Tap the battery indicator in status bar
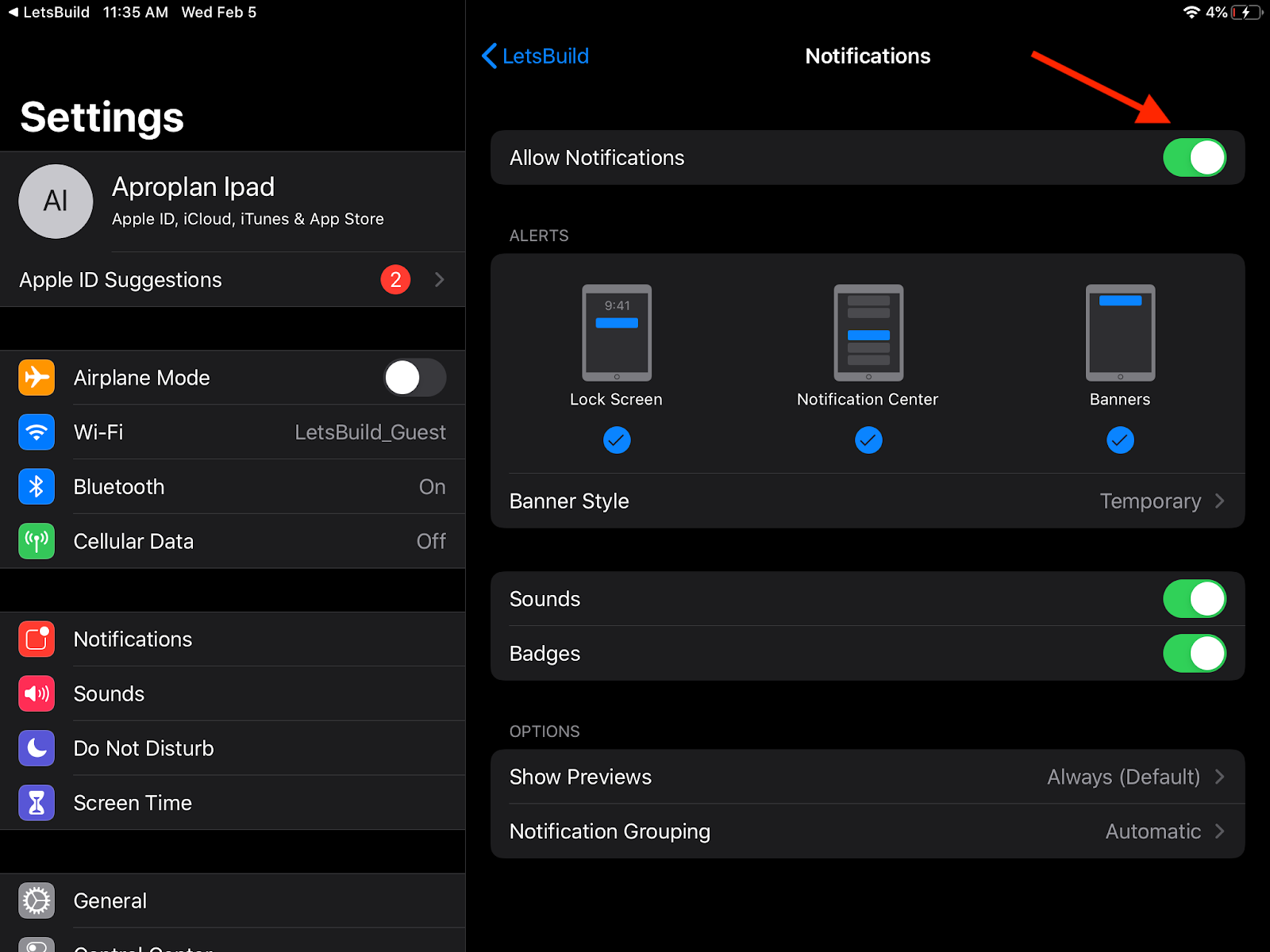 (1247, 12)
